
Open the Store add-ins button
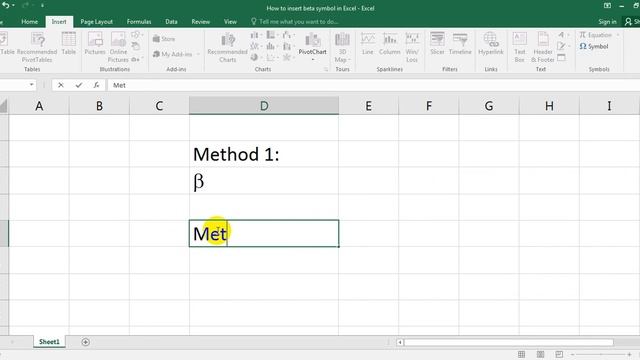pyautogui.click(x=164, y=39)
